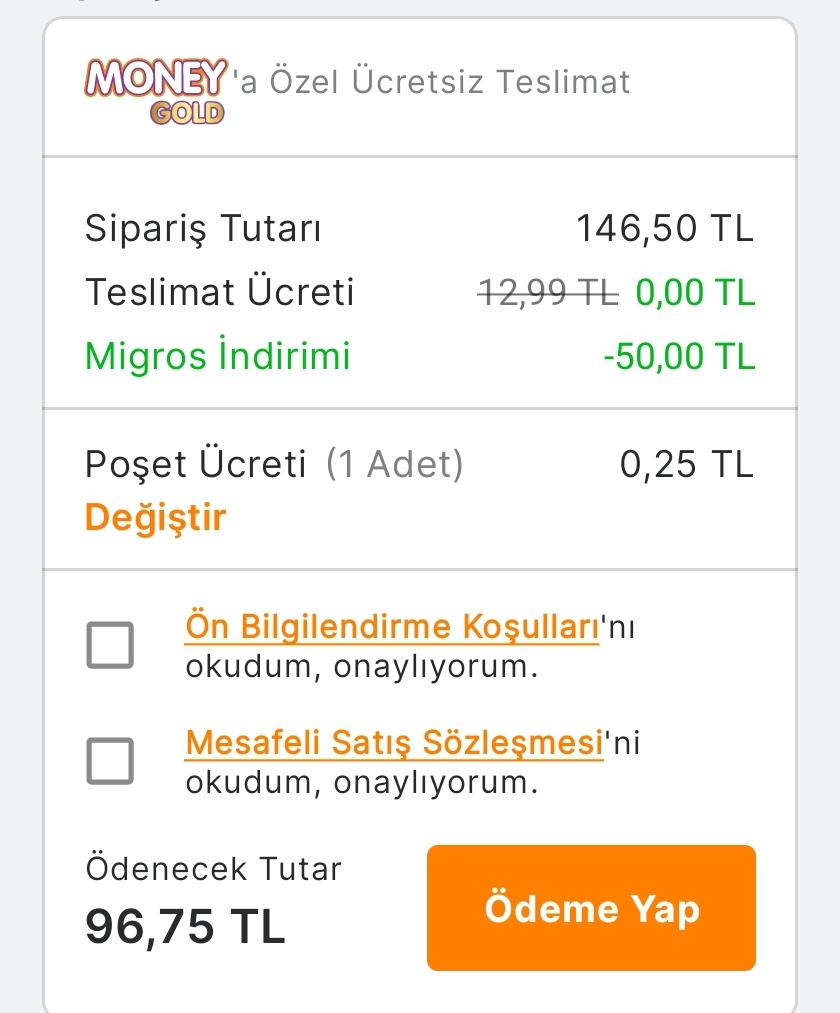Select the -50,00 TL discount amount
840x1013 pixels.
[679, 356]
